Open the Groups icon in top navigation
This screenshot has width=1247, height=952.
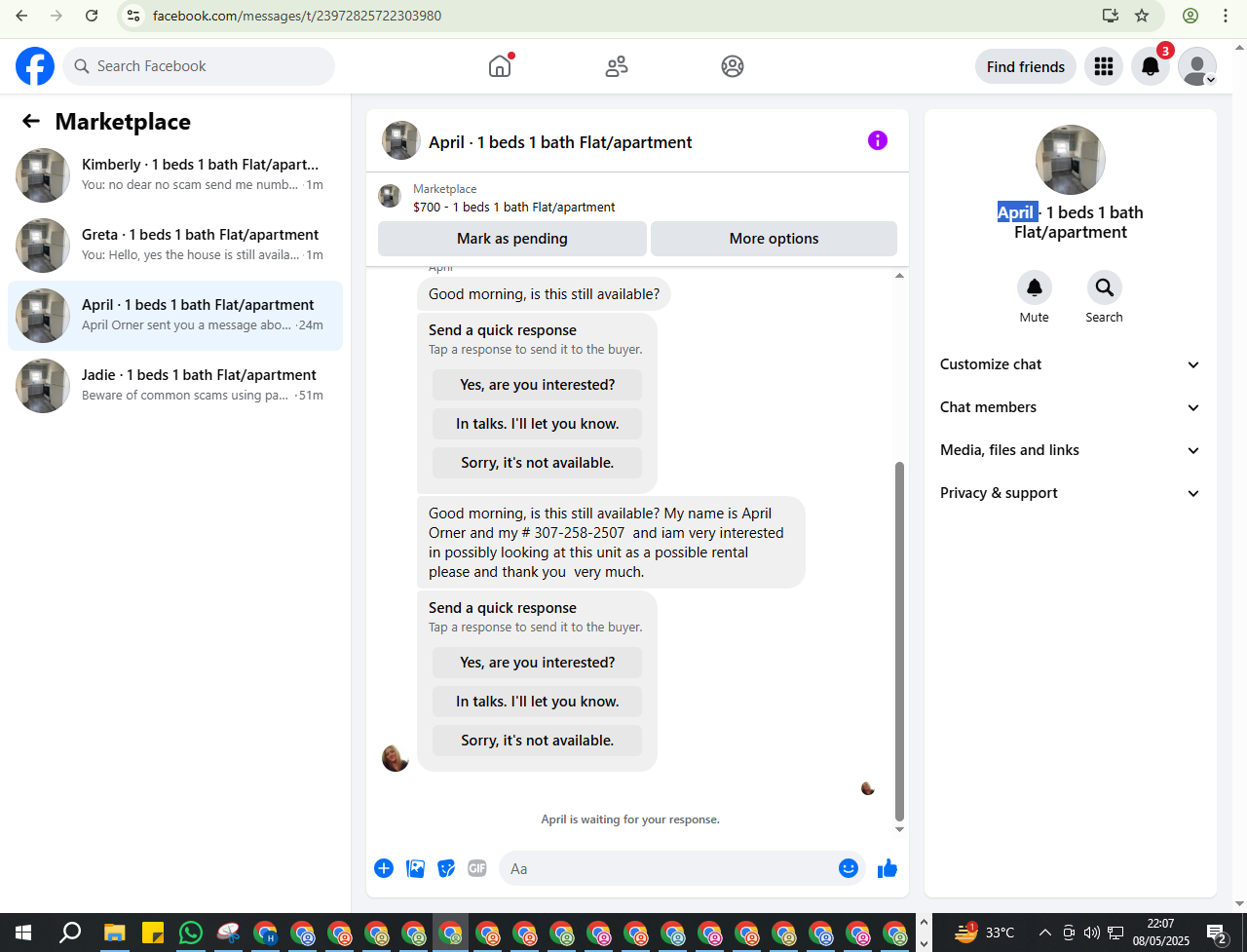pos(733,66)
